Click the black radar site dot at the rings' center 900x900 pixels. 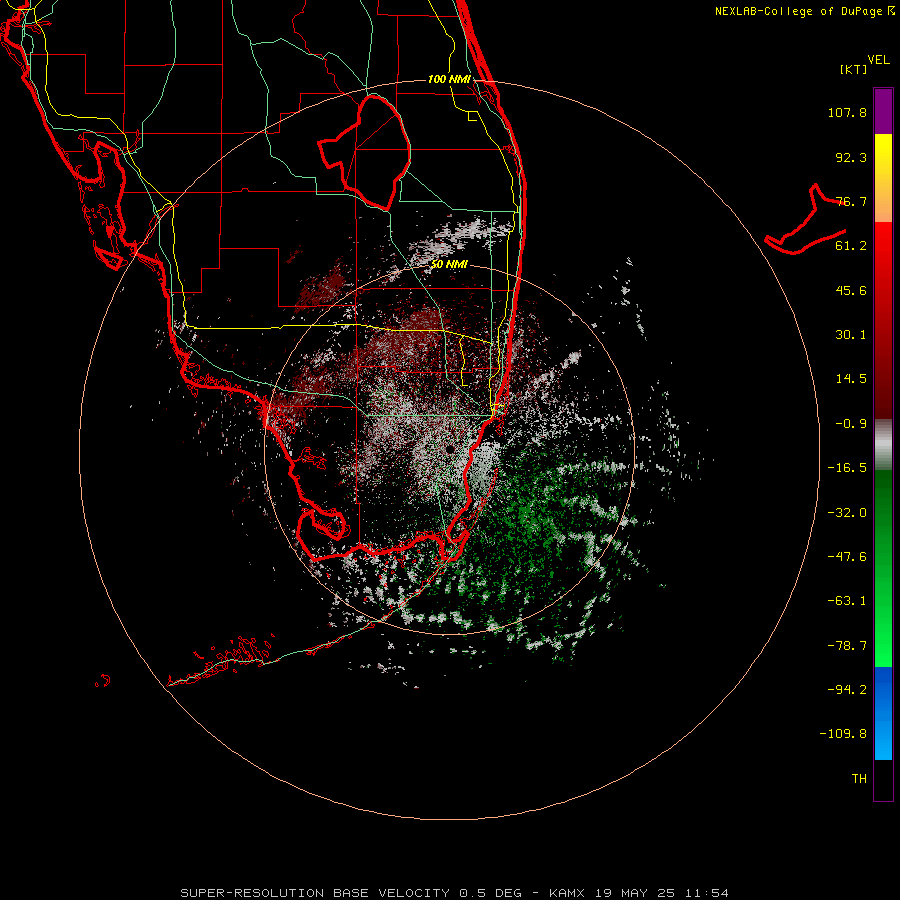click(449, 449)
